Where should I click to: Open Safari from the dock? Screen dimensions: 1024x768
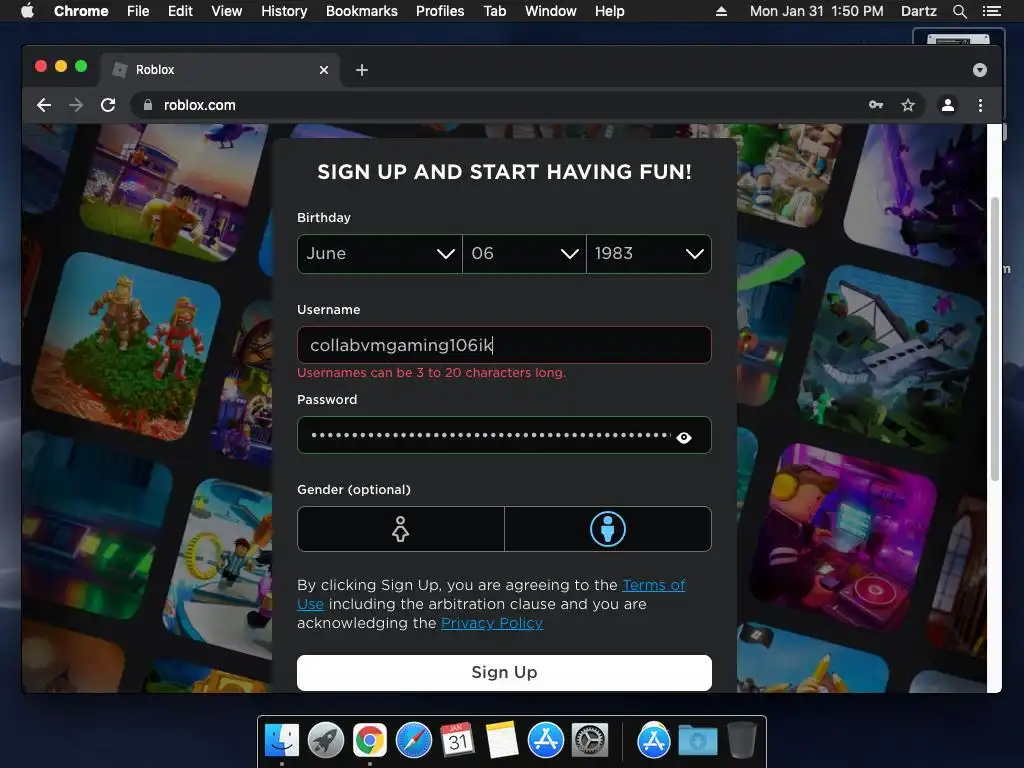click(x=414, y=741)
